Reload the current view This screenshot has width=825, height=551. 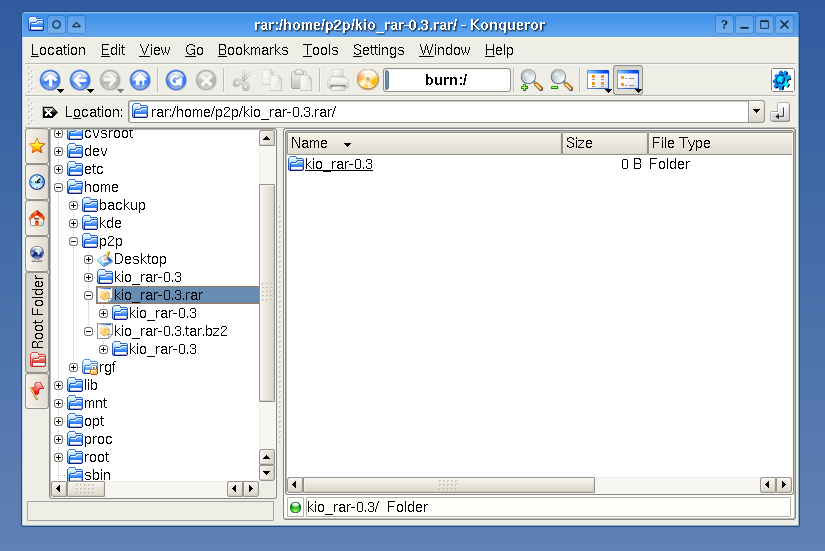click(x=176, y=81)
